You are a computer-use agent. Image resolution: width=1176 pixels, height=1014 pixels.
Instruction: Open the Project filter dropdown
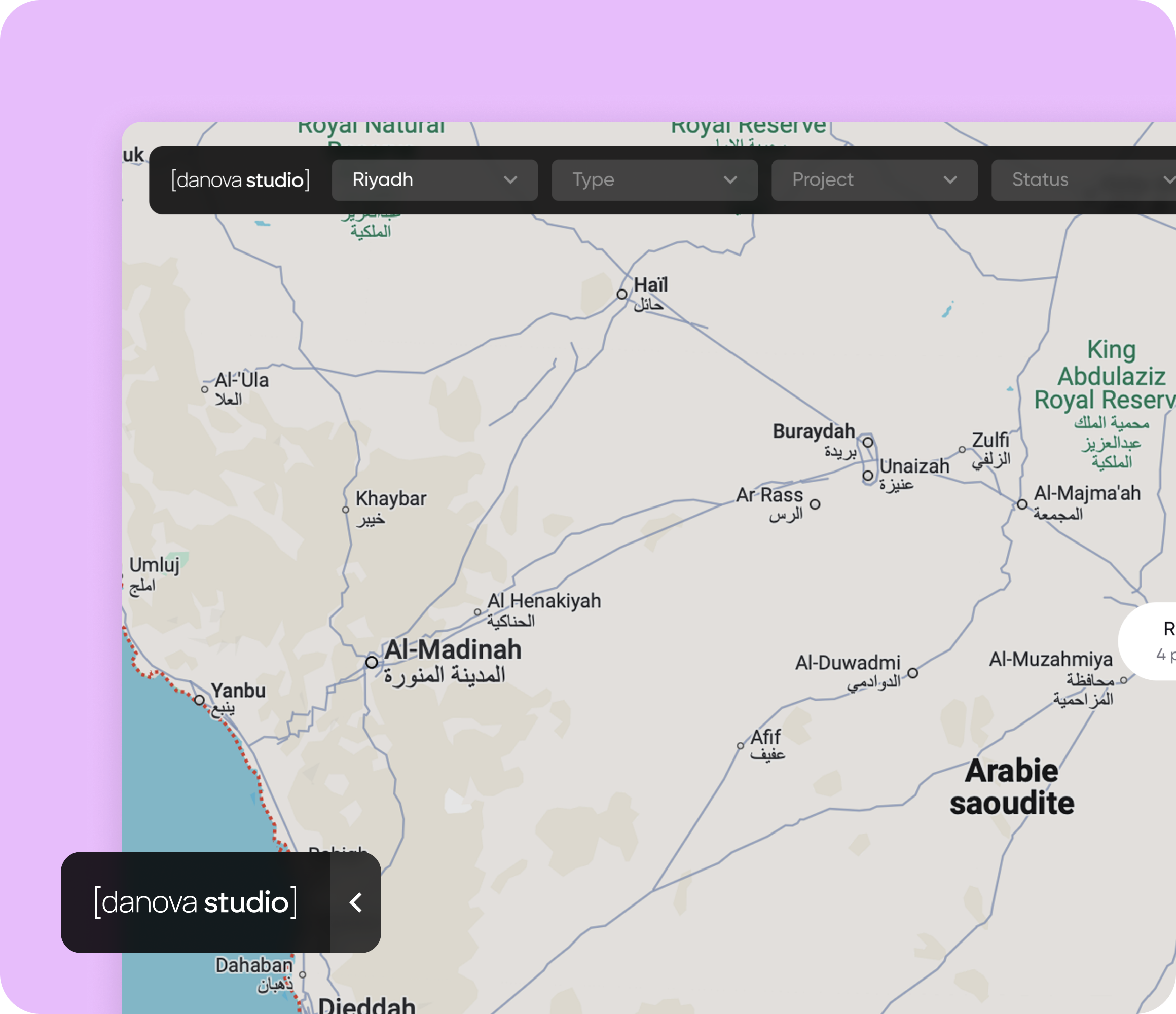(x=874, y=180)
